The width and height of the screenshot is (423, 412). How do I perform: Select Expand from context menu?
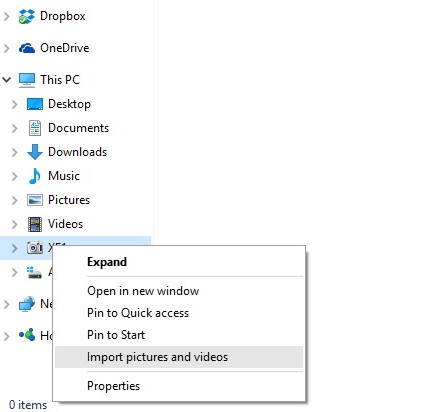(107, 262)
